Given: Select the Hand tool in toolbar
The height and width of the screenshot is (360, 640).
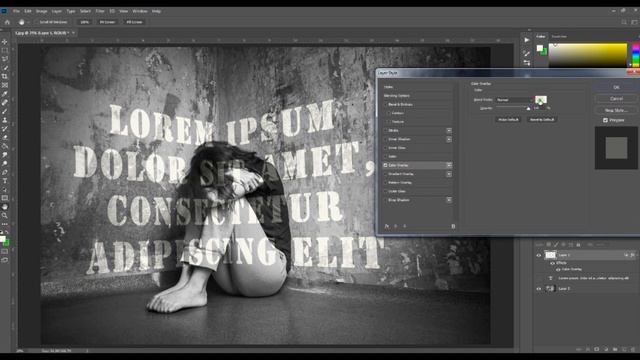Looking at the screenshot, I should [x=5, y=207].
